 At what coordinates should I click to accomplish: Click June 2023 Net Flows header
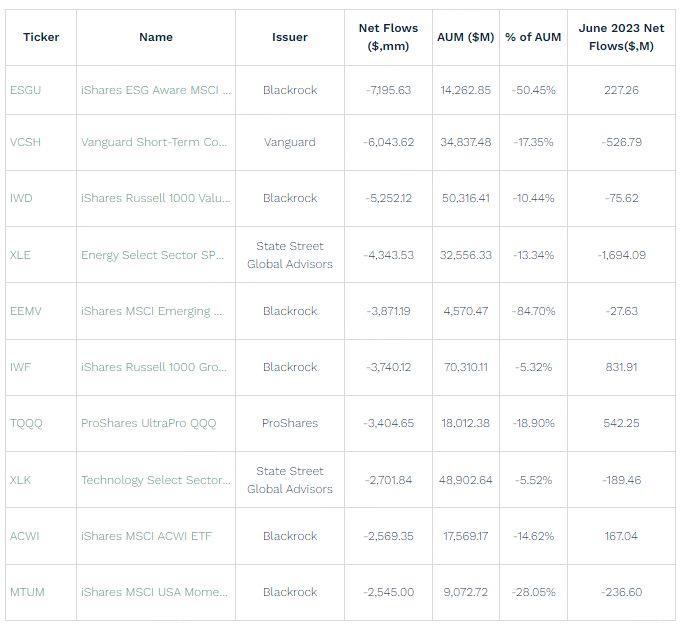coord(621,37)
